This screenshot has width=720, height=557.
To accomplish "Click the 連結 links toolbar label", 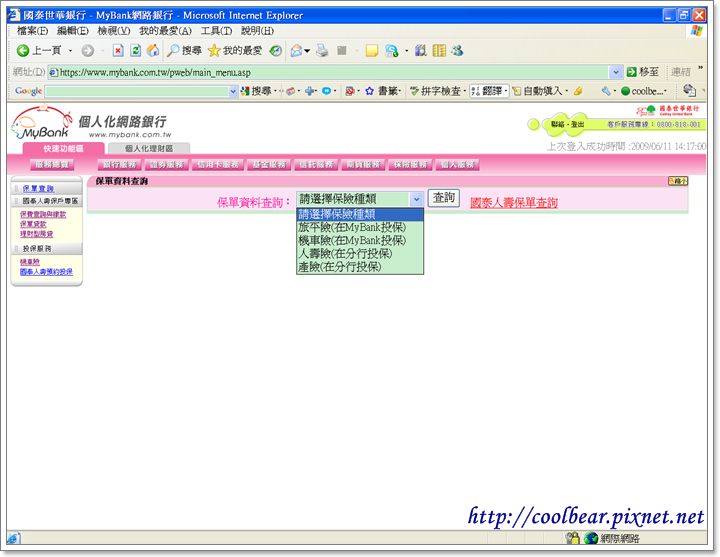I will click(681, 72).
